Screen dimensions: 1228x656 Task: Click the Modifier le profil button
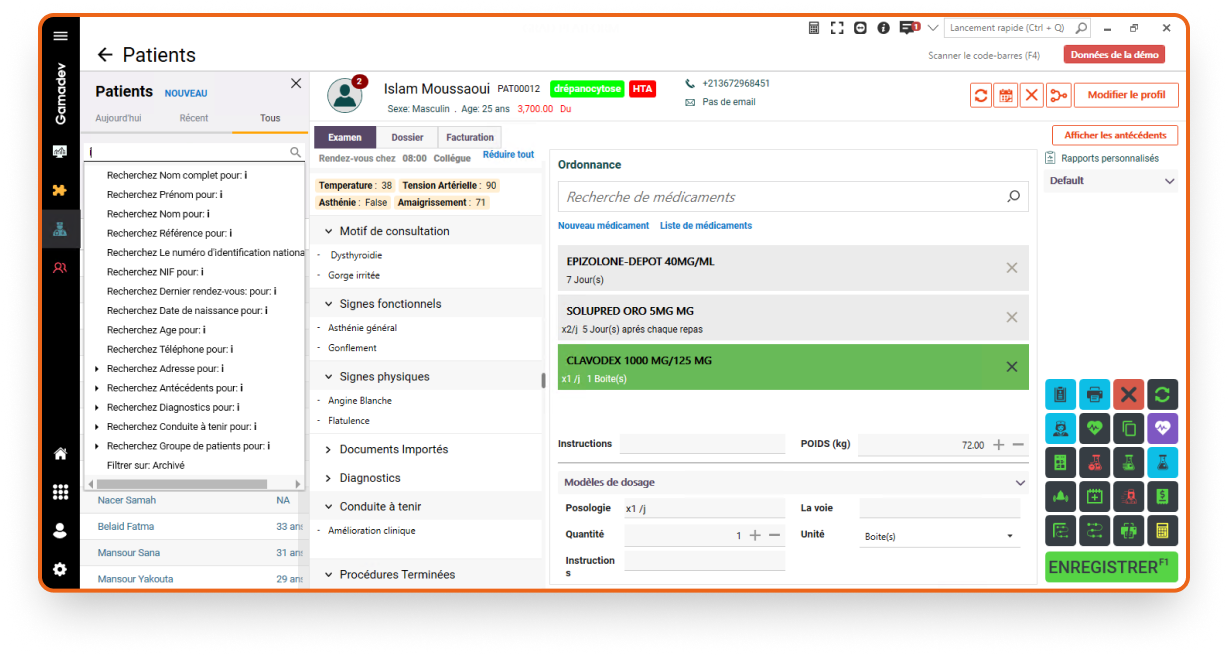[x=1125, y=95]
